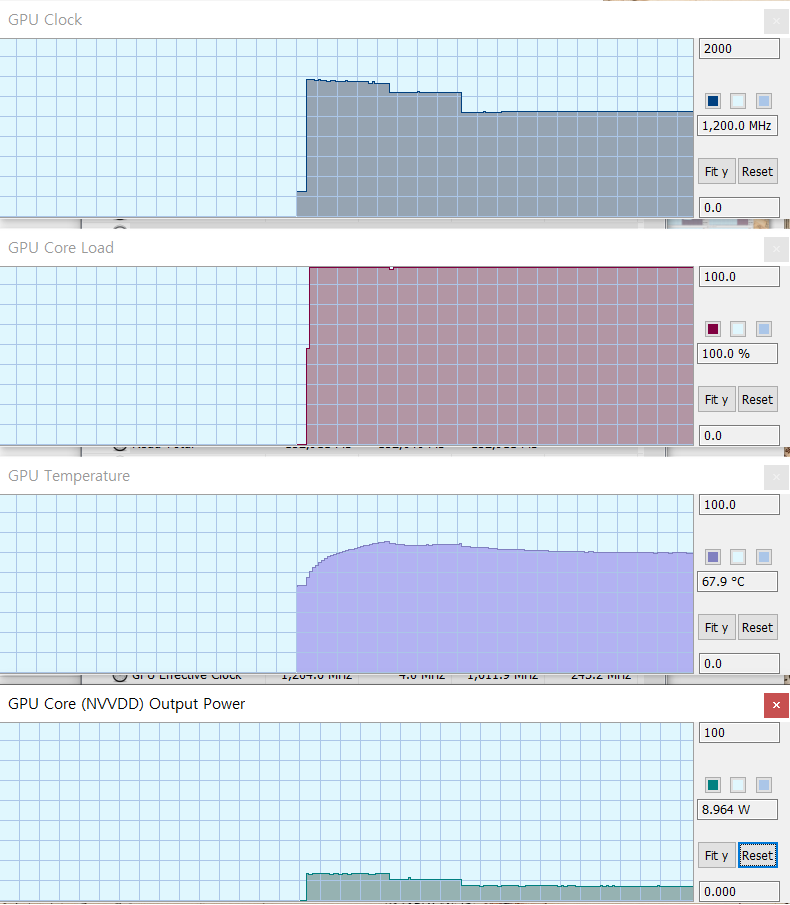Click the GPU Core Load maroon line color swatch
Viewport: 790px width, 905px height.
(713, 329)
